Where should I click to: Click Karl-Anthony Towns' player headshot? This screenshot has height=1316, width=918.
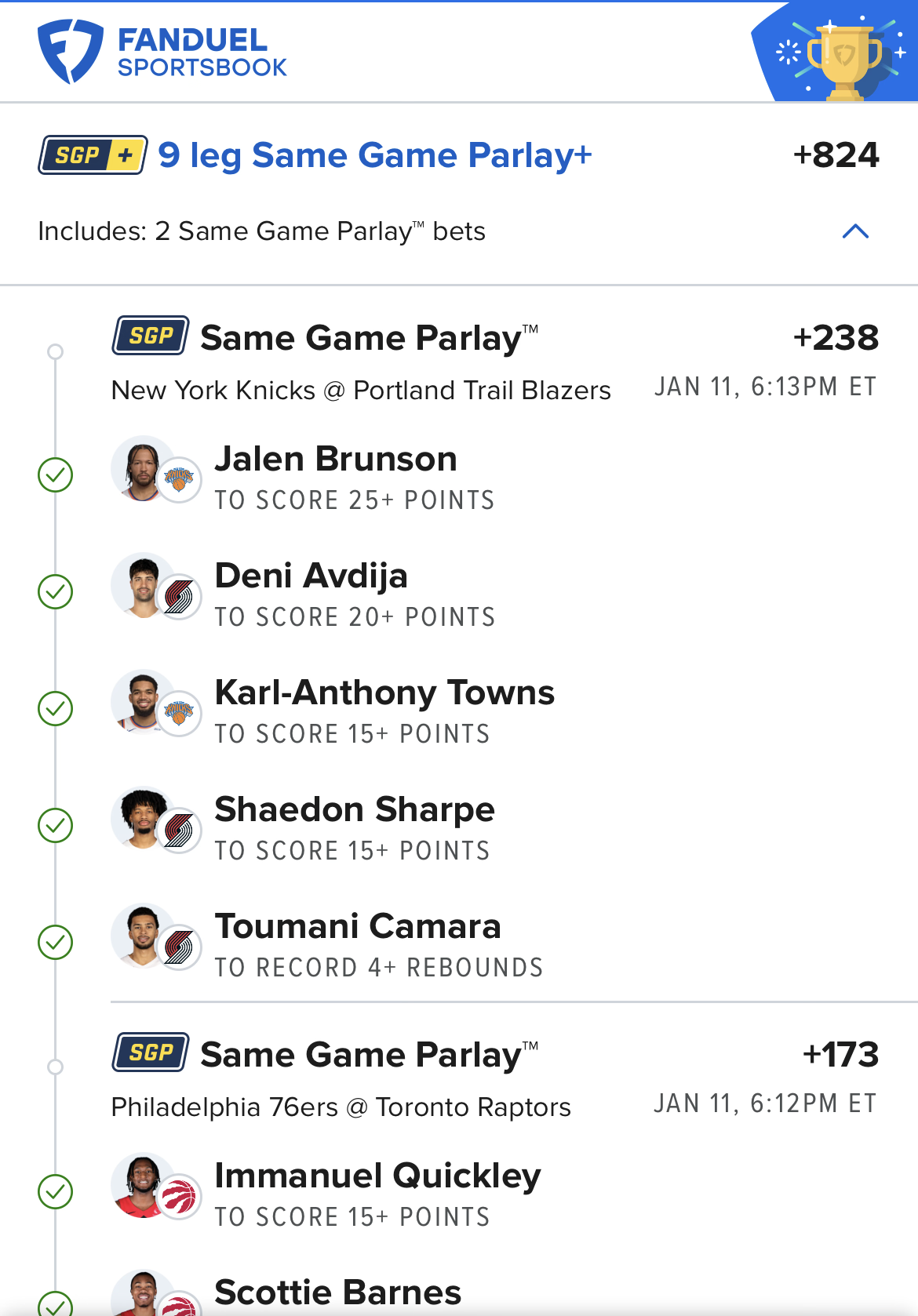coord(143,702)
